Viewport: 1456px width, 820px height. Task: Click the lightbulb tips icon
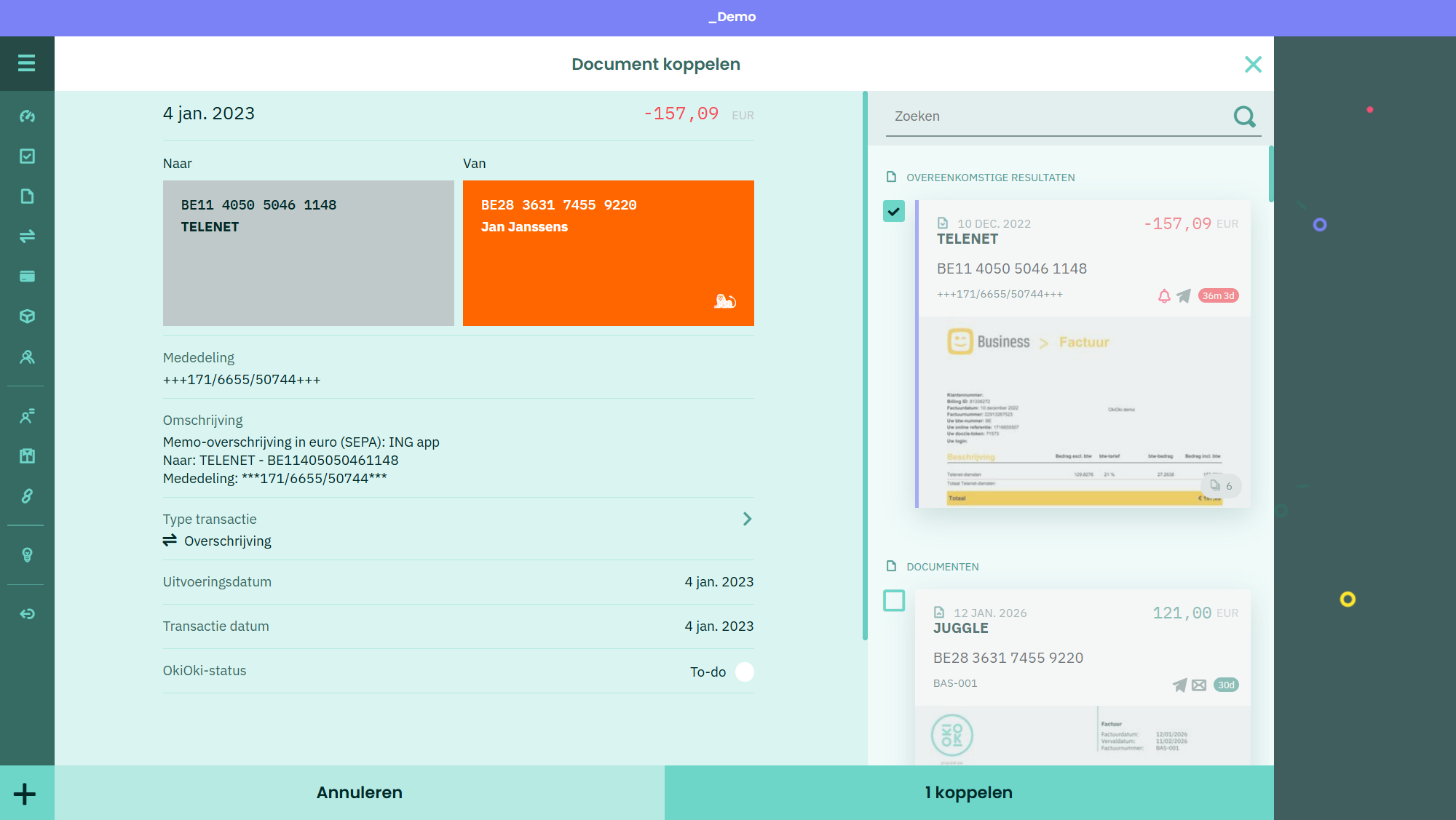tap(27, 555)
